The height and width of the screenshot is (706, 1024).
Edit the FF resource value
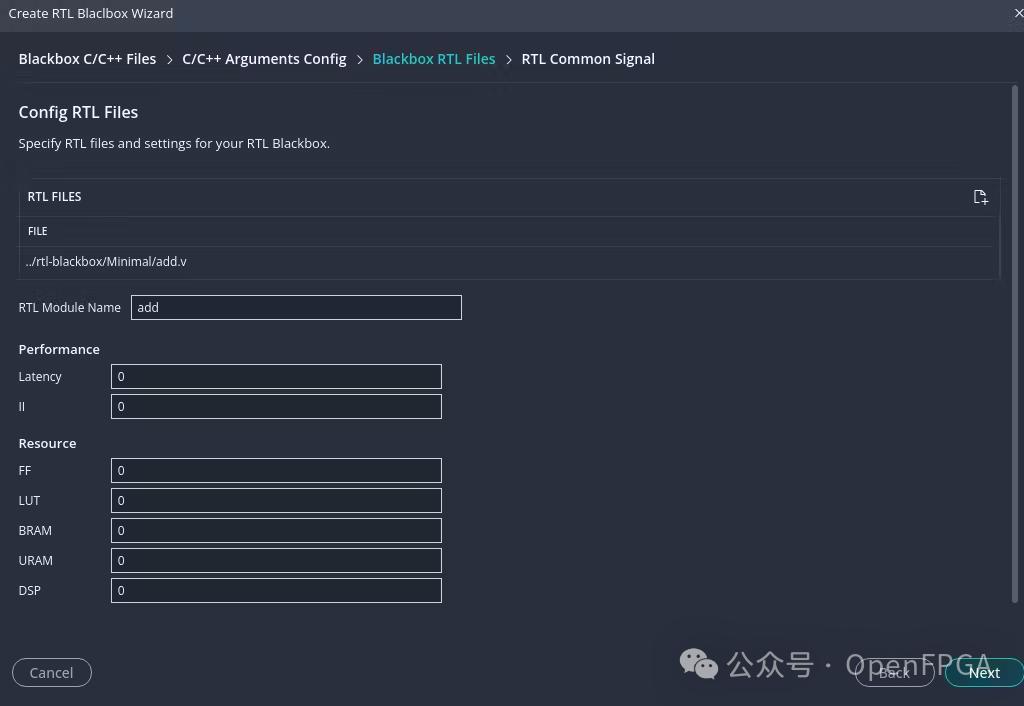pyautogui.click(x=276, y=471)
